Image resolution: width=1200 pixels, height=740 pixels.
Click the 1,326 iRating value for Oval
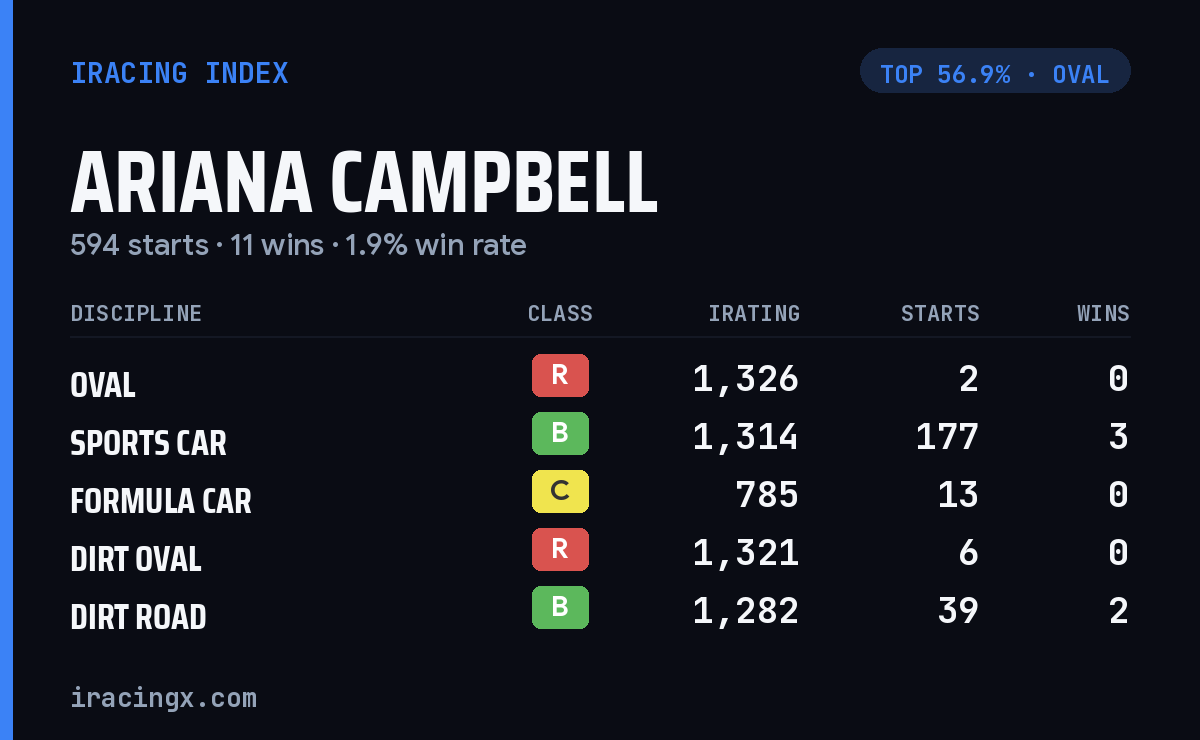(x=746, y=379)
